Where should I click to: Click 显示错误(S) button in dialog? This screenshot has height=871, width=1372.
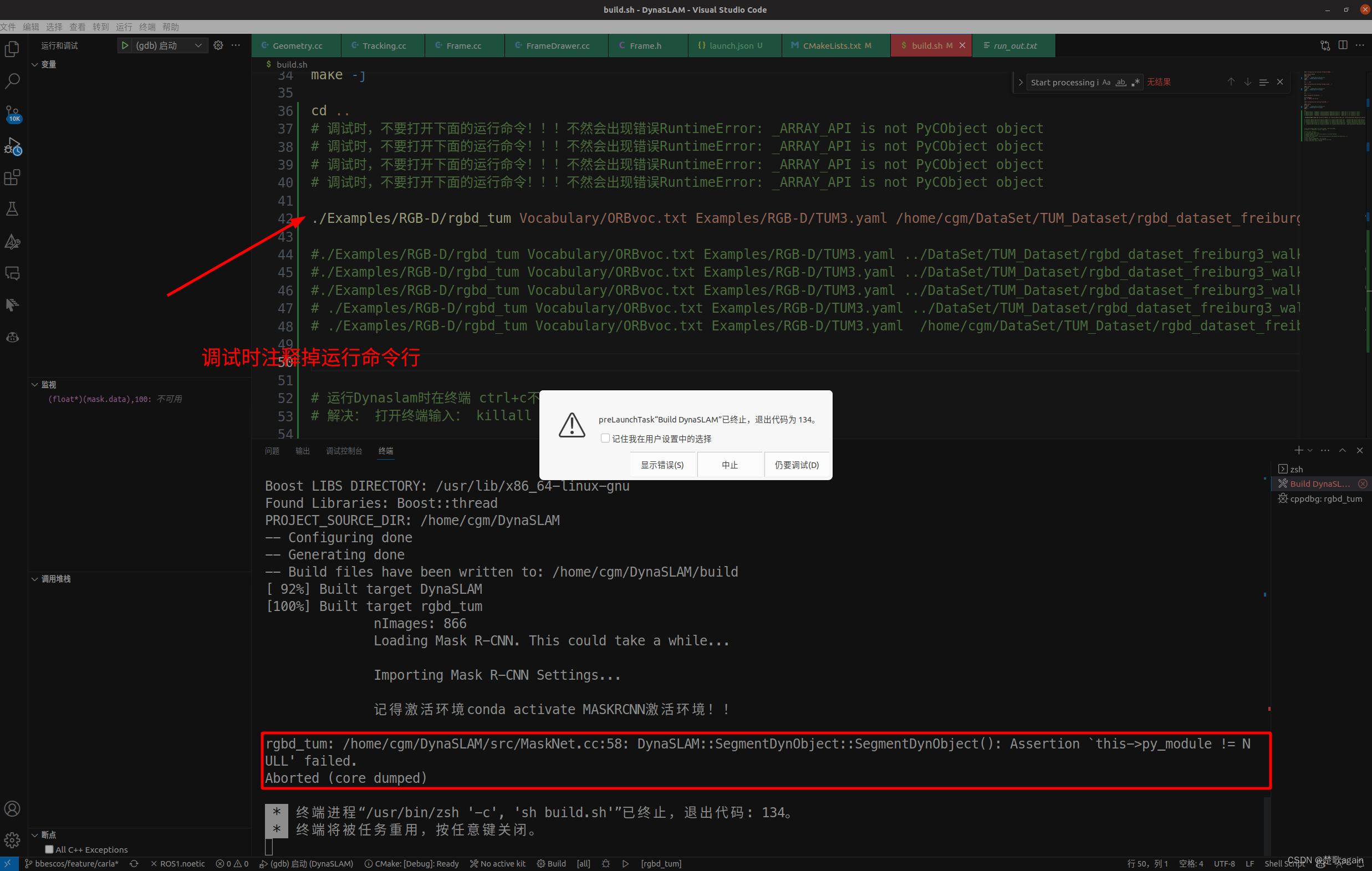click(662, 465)
